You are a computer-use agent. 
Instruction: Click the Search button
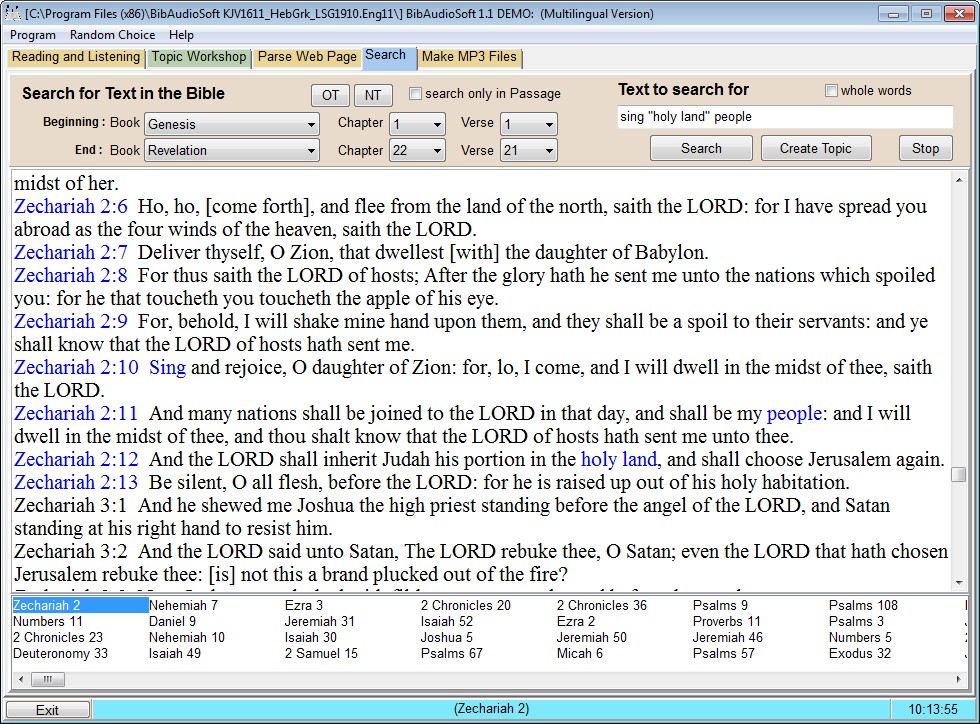(x=701, y=148)
